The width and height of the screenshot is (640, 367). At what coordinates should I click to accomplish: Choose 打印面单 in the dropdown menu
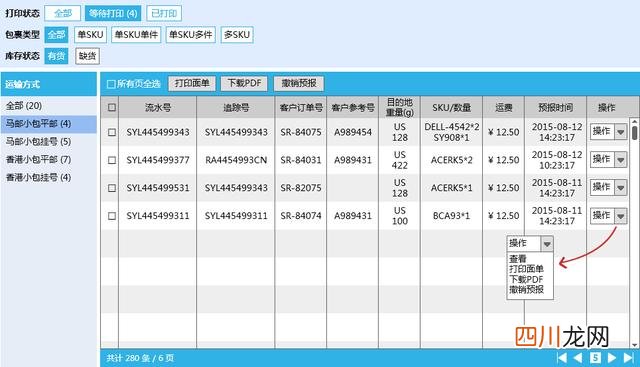(x=526, y=269)
